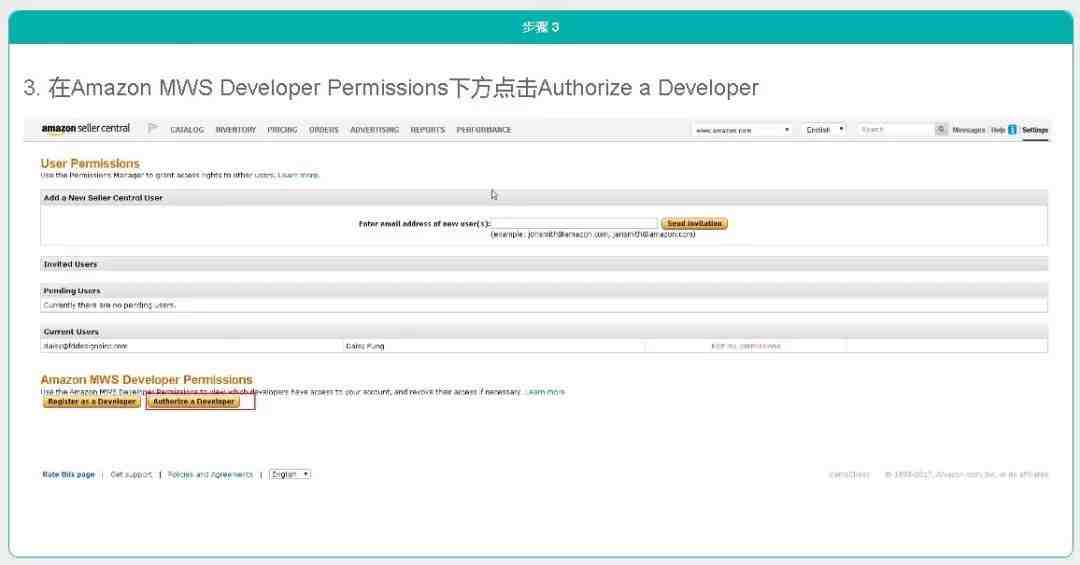Click Policies and Agreements footer link
The width and height of the screenshot is (1080, 565).
pyautogui.click(x=210, y=474)
